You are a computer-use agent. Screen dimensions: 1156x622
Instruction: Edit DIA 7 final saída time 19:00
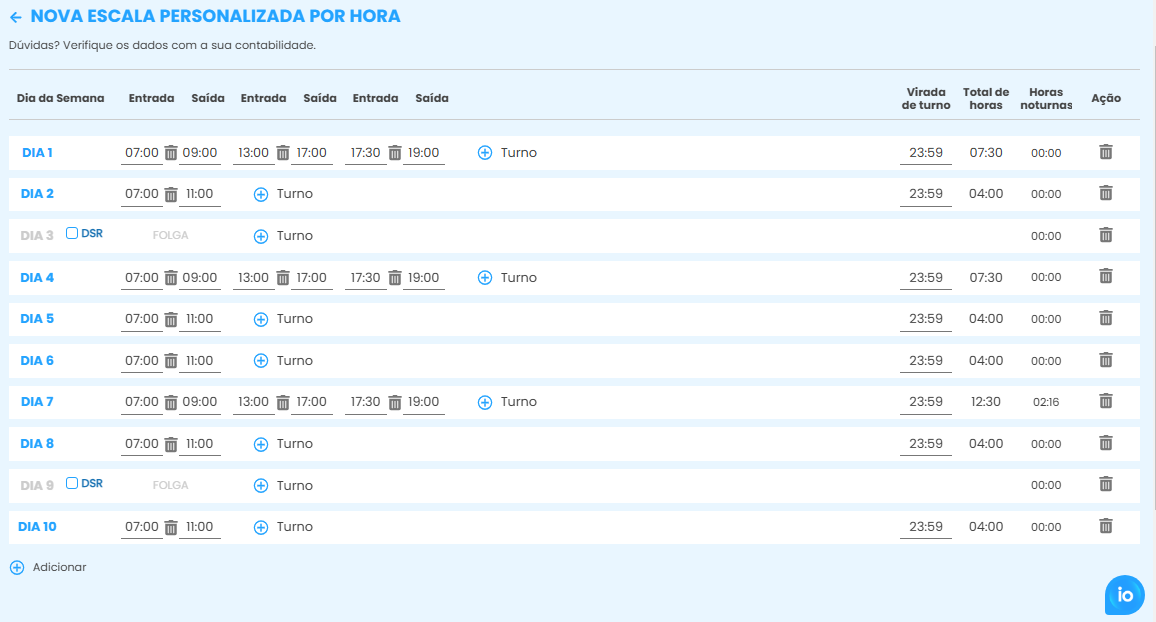coord(424,402)
